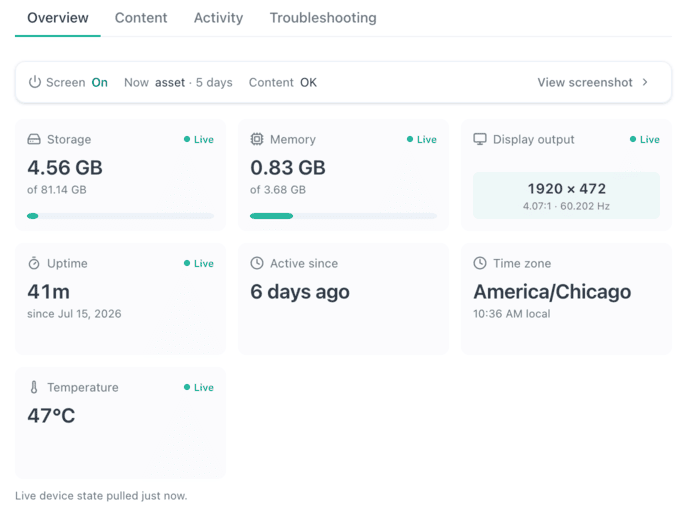Viewport: 689px width, 511px height.
Task: Go to the Troubleshooting tab
Action: pos(323,18)
